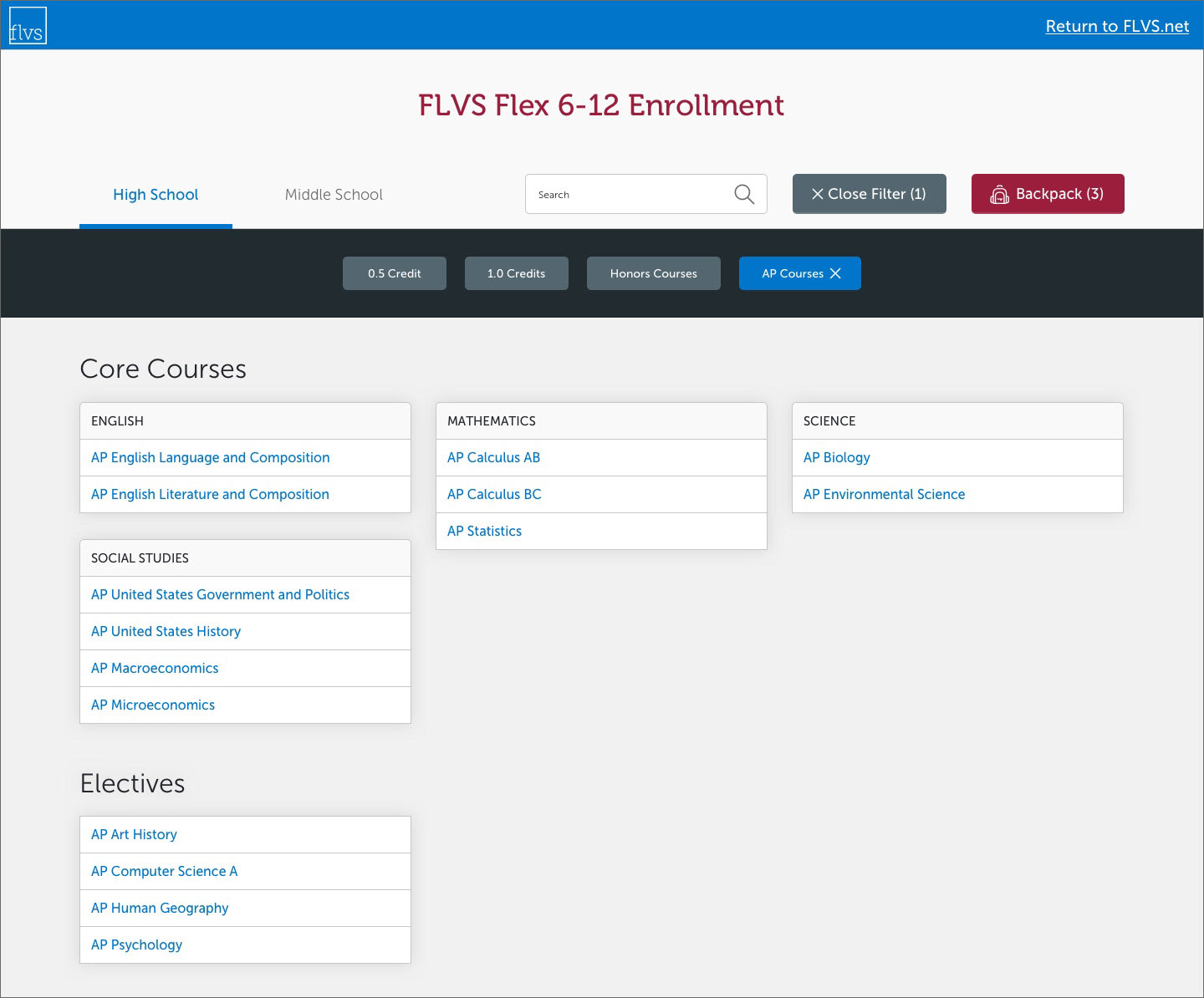This screenshot has width=1204, height=998.
Task: Click the FLVS logo icon
Action: point(28,26)
